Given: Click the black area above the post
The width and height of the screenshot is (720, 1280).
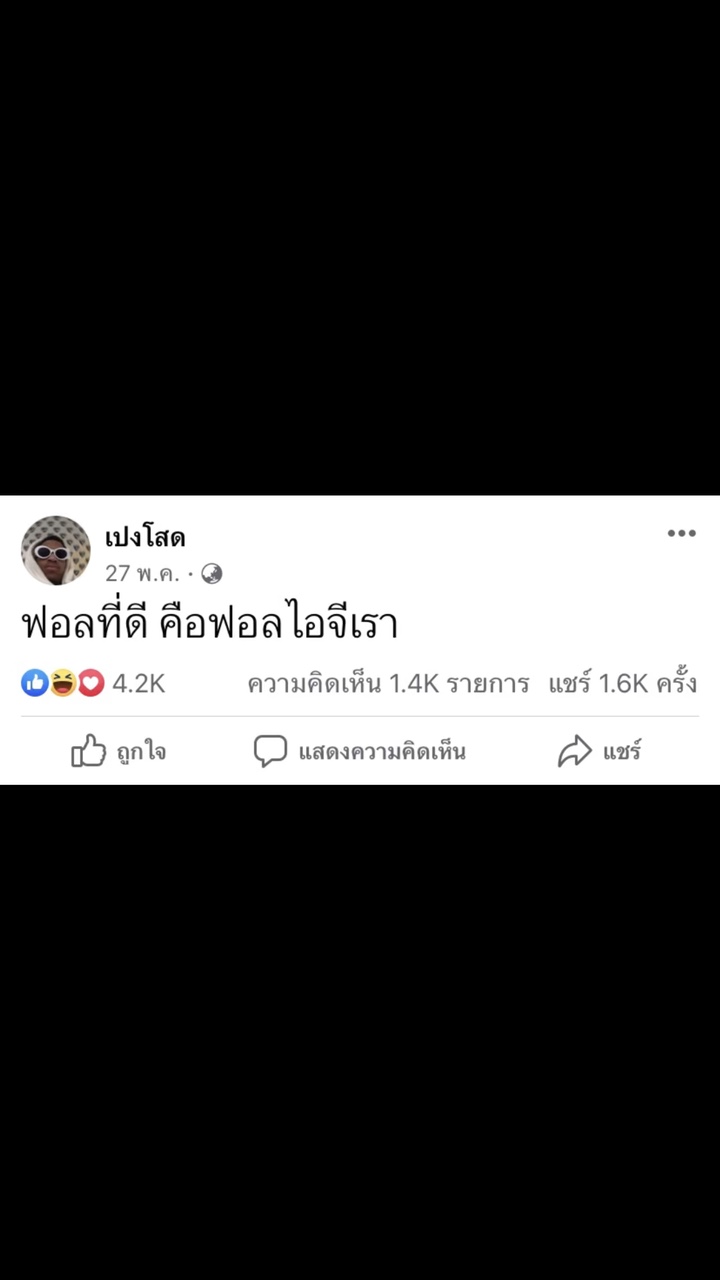Looking at the screenshot, I should [x=360, y=247].
